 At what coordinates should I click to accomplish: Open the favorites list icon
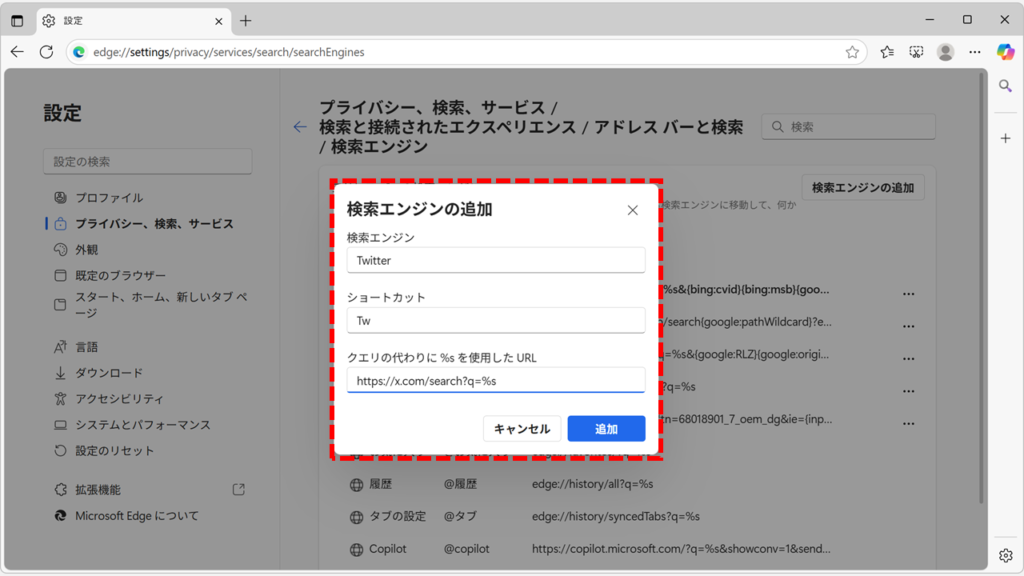pos(887,52)
